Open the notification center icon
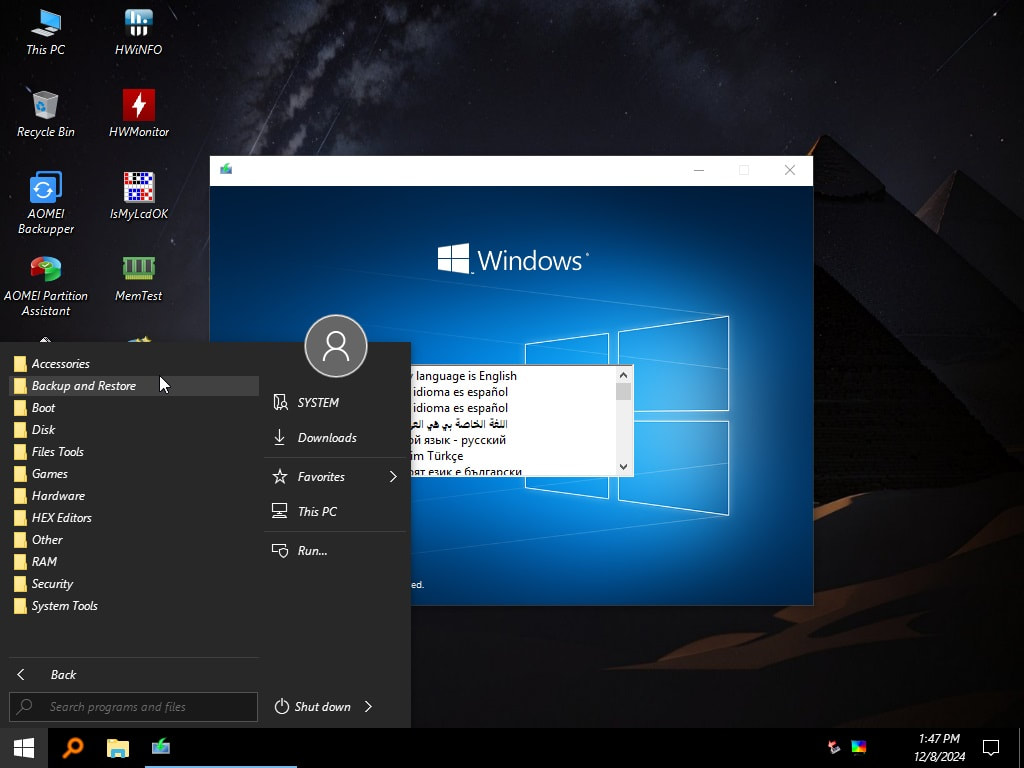 pos(991,747)
